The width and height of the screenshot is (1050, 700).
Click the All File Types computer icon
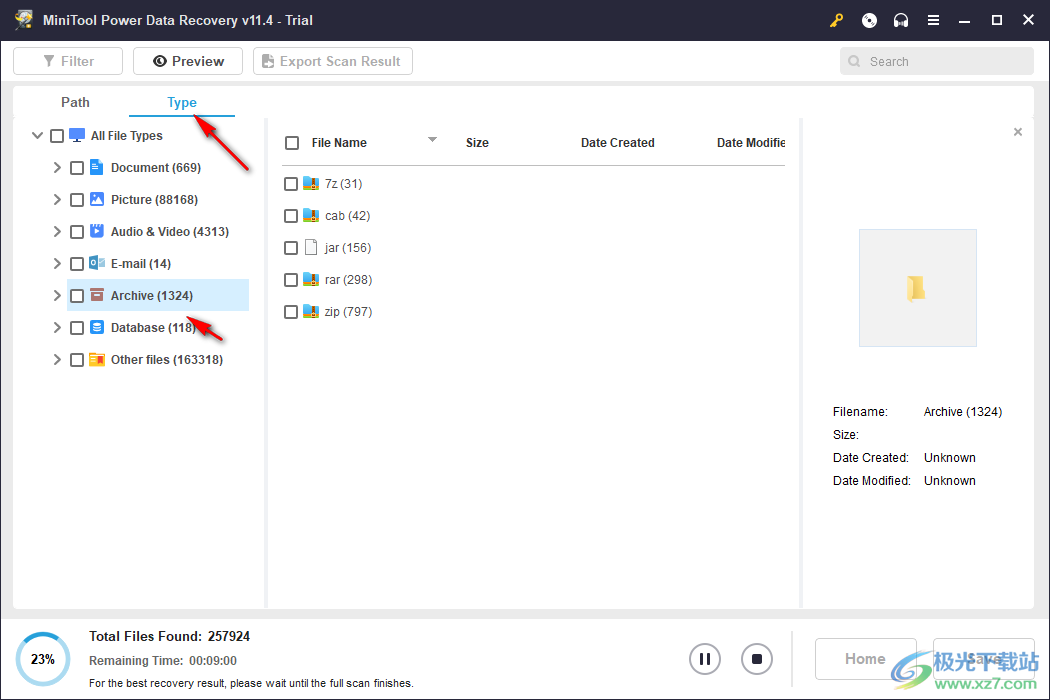pyautogui.click(x=77, y=135)
